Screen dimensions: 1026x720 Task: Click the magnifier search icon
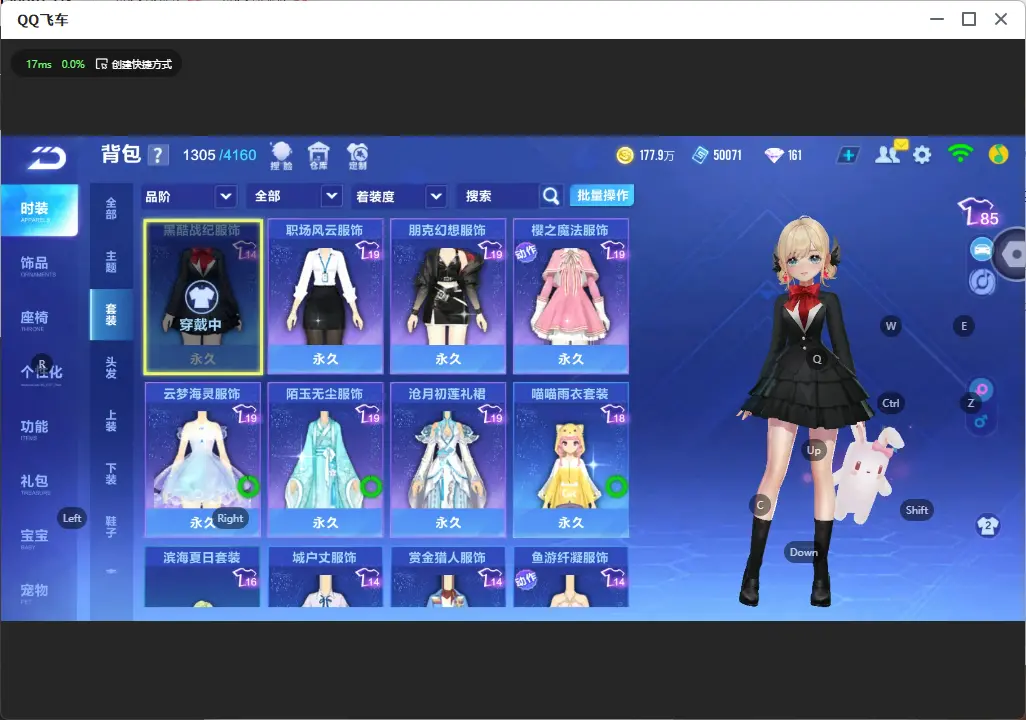tap(551, 196)
